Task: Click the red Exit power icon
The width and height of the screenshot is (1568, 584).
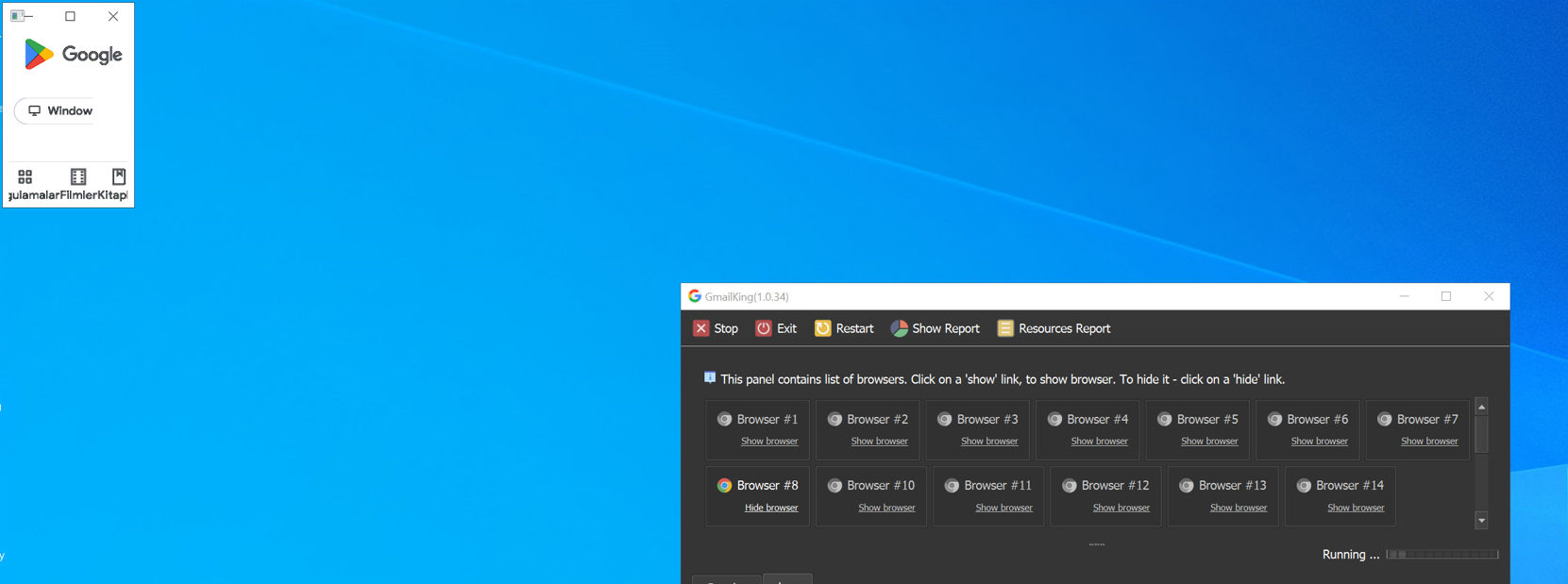Action: coord(764,328)
